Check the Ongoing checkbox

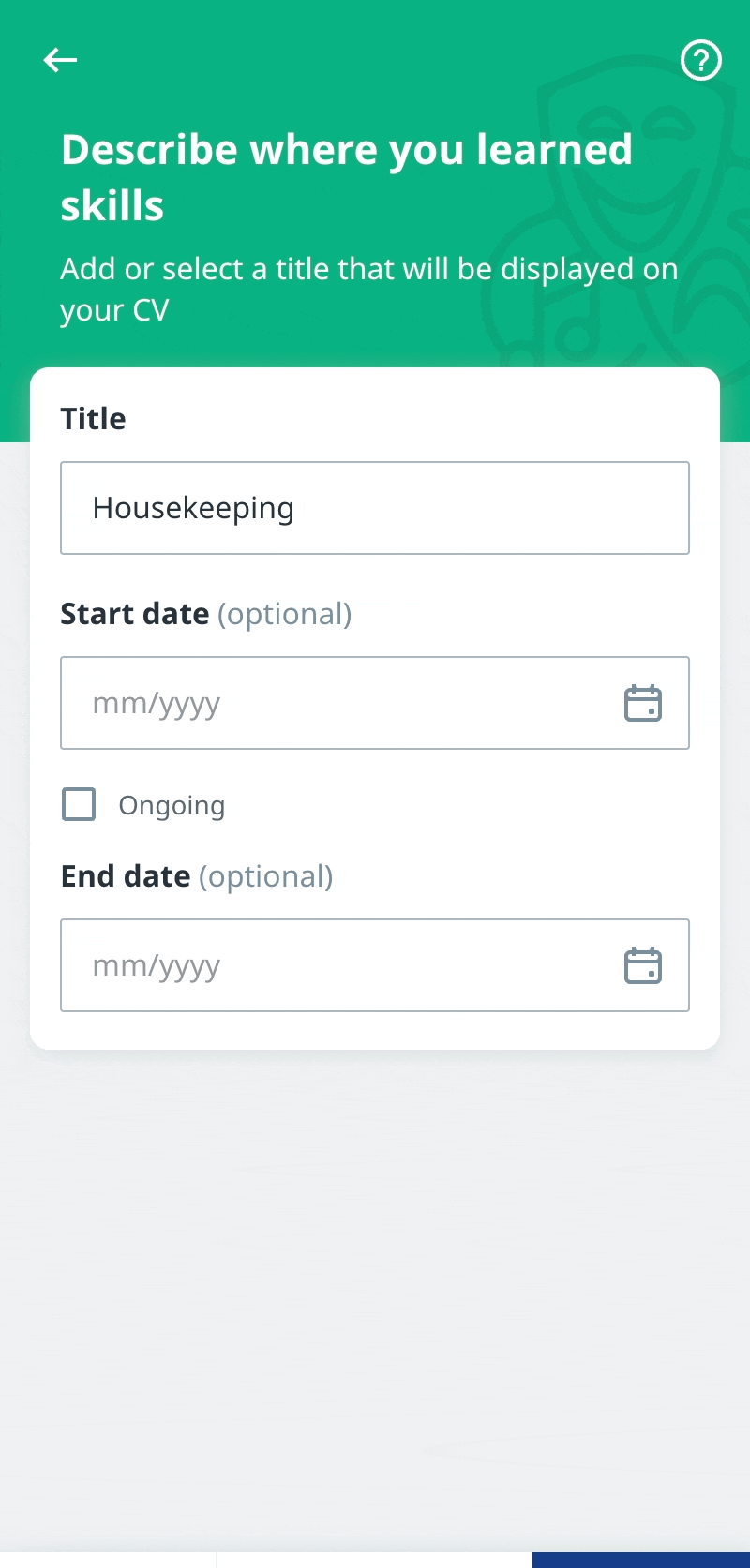[x=79, y=804]
